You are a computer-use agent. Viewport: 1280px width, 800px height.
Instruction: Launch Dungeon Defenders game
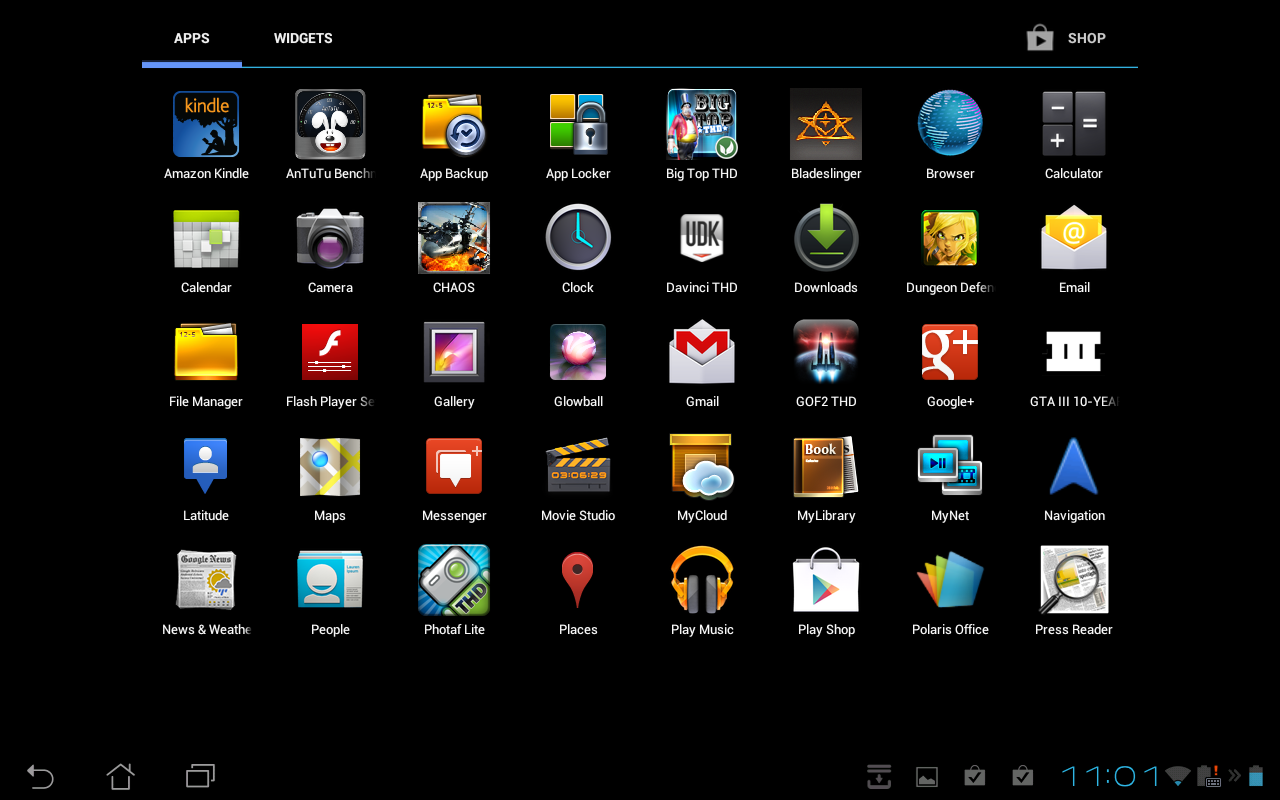click(950, 238)
